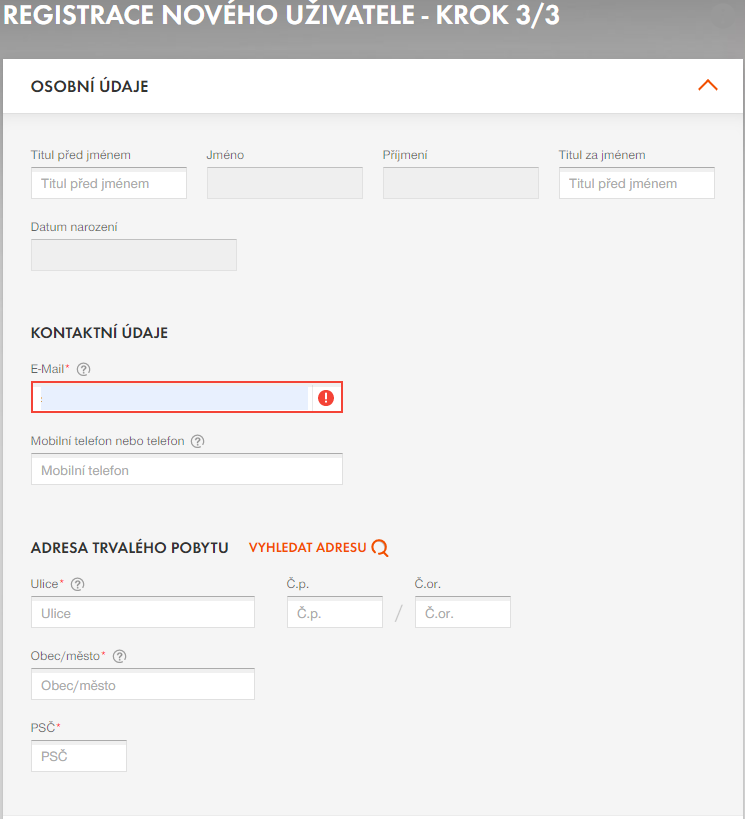Open the Vyhledat adresu link

point(307,548)
